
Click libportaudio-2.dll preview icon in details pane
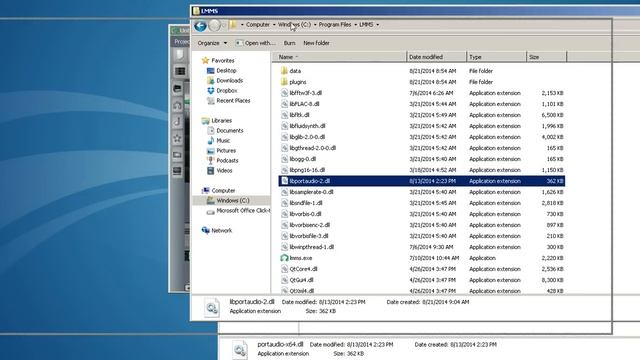(212, 308)
